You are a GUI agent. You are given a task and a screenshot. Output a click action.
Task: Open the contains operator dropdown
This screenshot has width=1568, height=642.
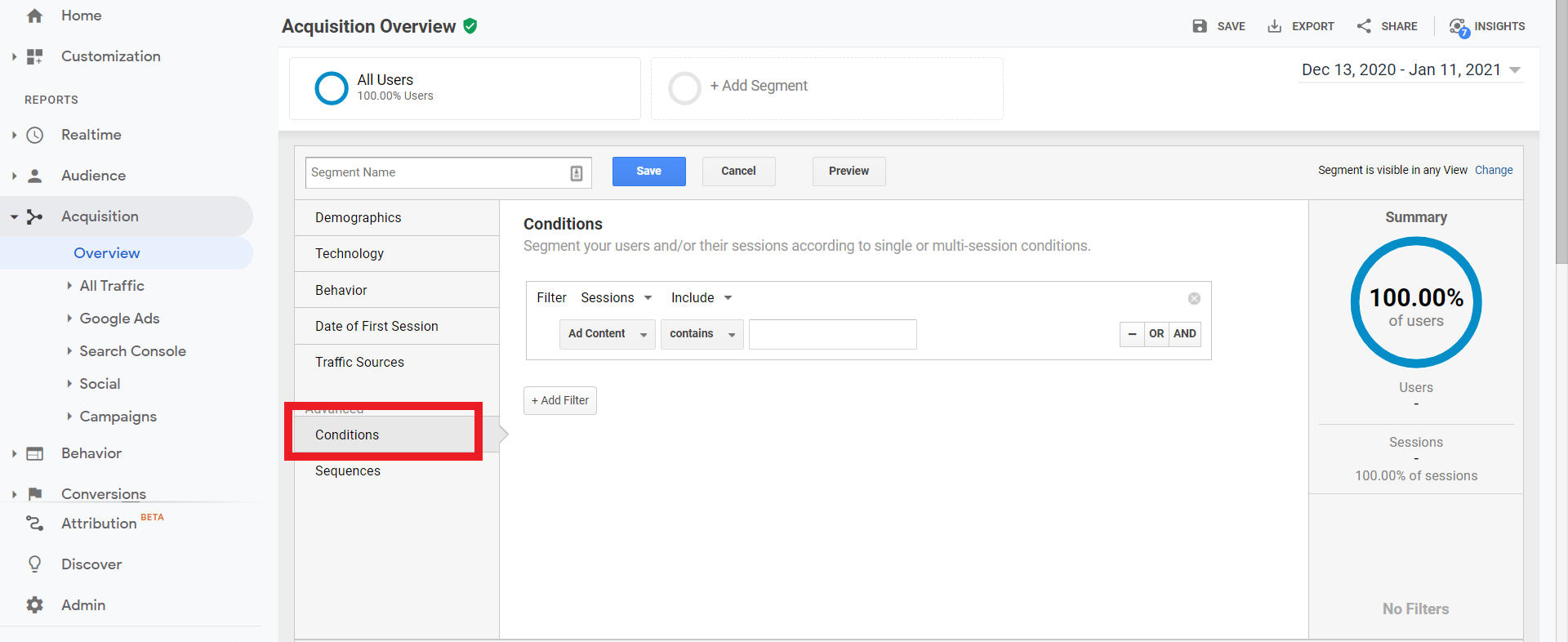point(702,334)
